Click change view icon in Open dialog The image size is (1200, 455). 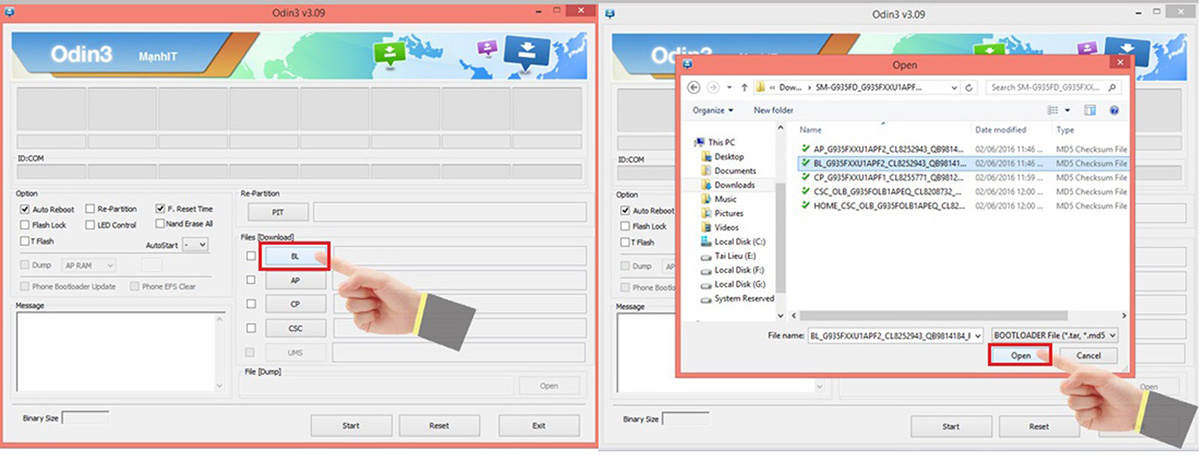click(x=1053, y=110)
